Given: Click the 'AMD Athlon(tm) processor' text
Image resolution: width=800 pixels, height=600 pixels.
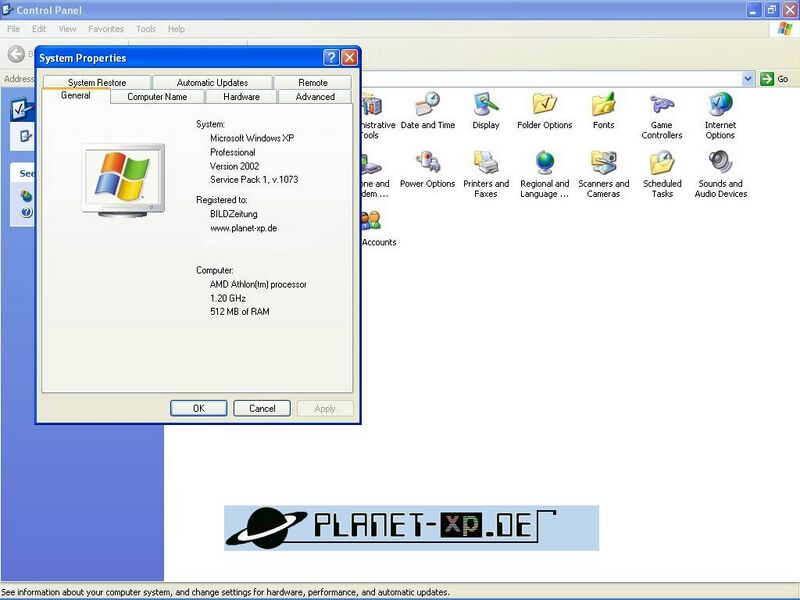Looking at the screenshot, I should pyautogui.click(x=258, y=284).
